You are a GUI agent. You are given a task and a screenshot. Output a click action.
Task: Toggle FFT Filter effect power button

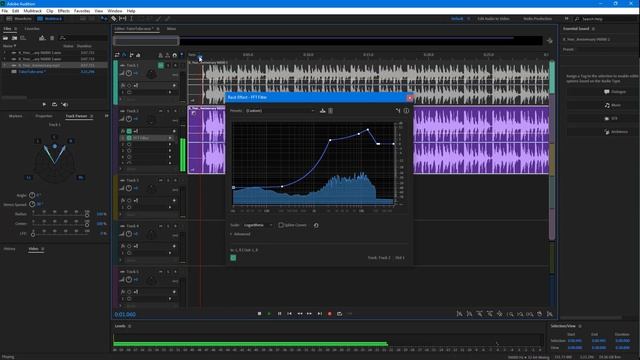point(233,258)
